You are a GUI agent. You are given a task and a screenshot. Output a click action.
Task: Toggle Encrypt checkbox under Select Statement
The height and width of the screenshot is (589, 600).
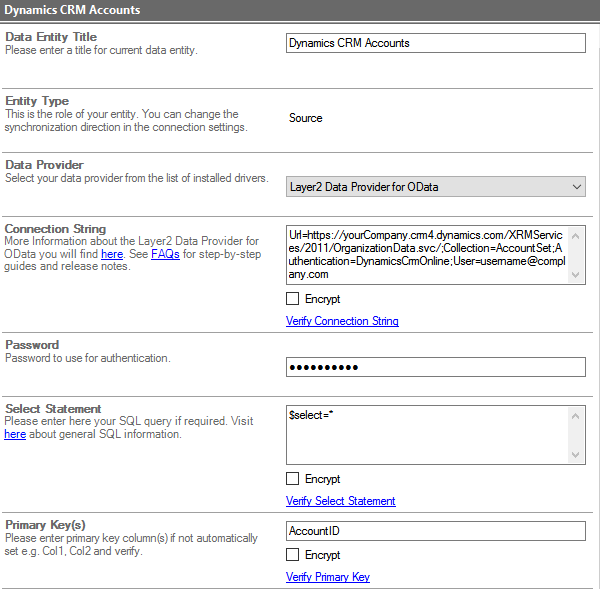click(293, 479)
